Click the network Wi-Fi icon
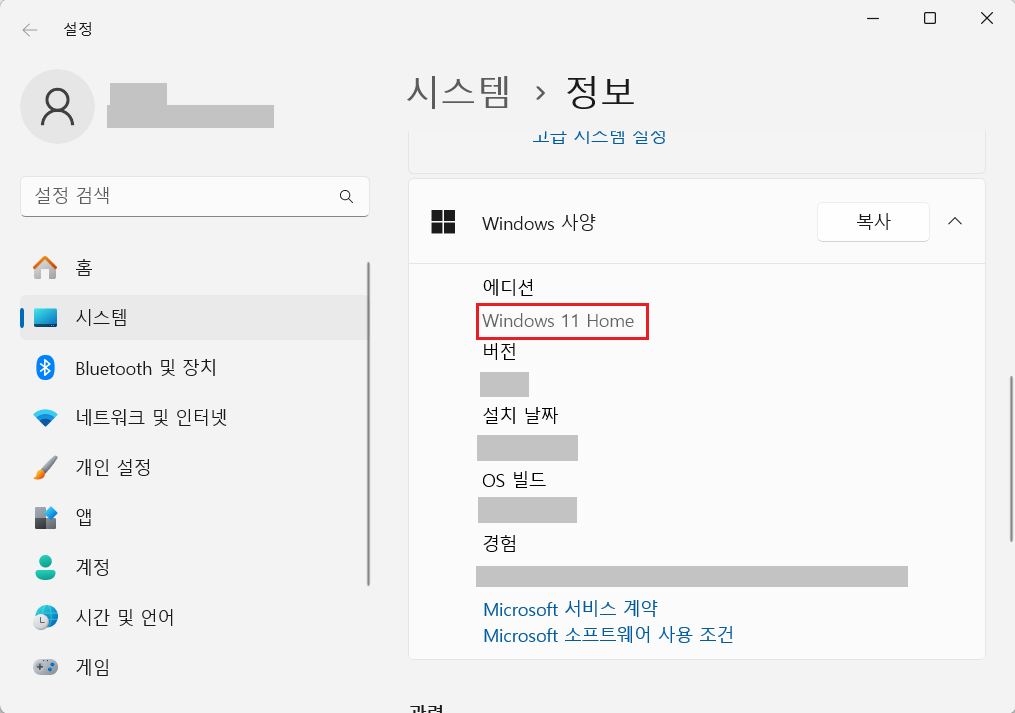 click(x=45, y=418)
